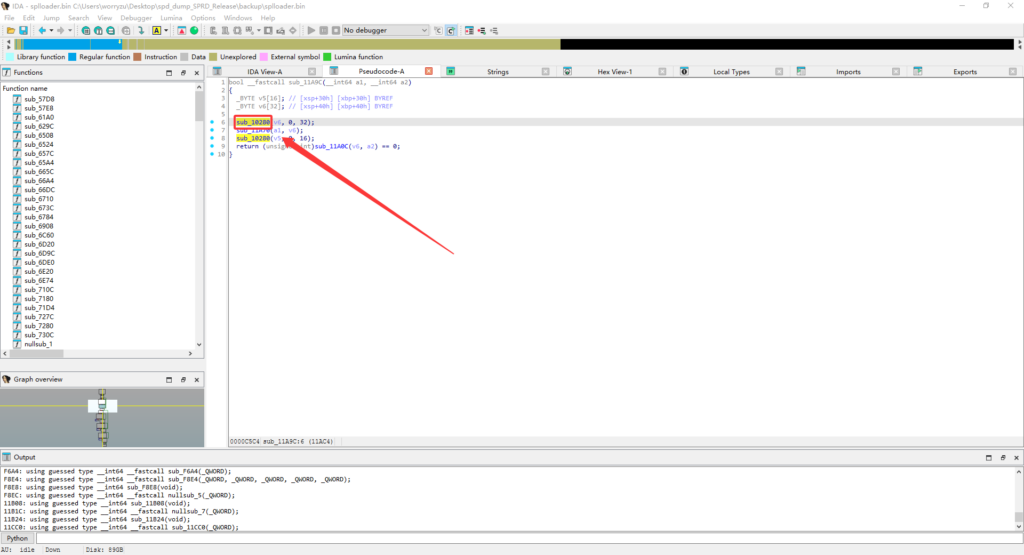Jump back with the blue left arrow
Screen dimensions: 1024x555
point(42,31)
